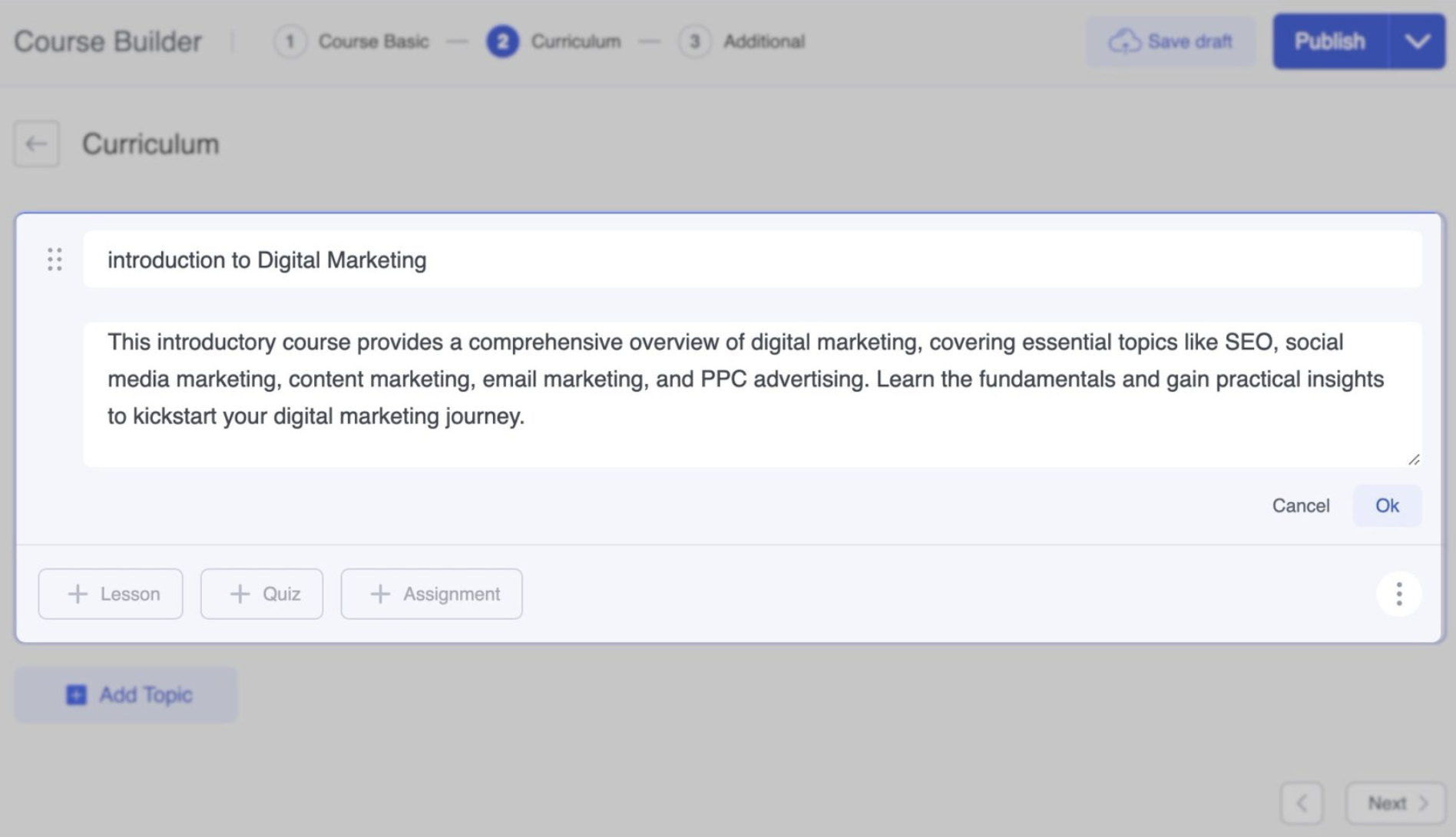Screen dimensions: 1456x837
Task: Confirm topic with Ok button
Action: [x=1386, y=505]
